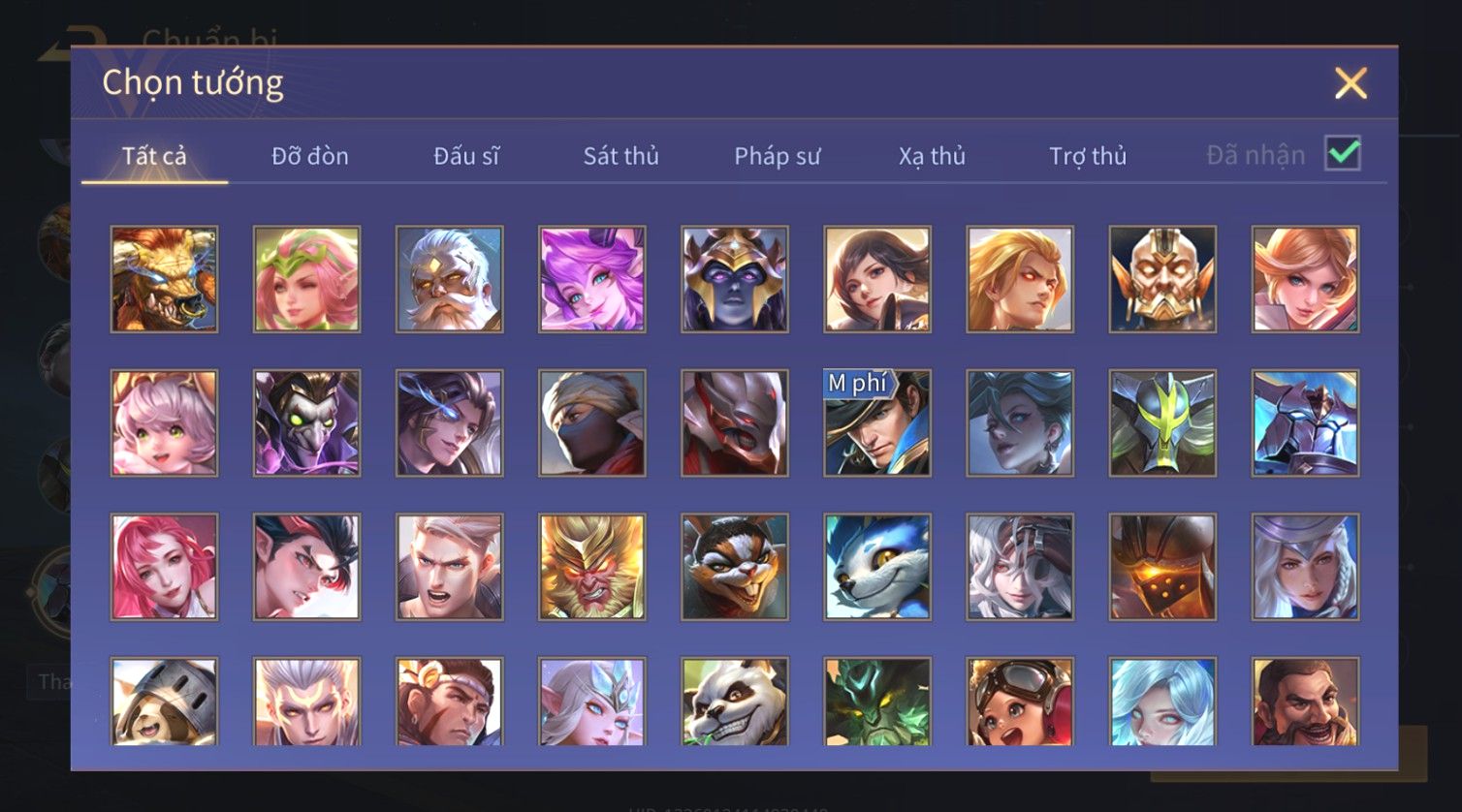Select the raccoon hero portrait

click(x=735, y=567)
